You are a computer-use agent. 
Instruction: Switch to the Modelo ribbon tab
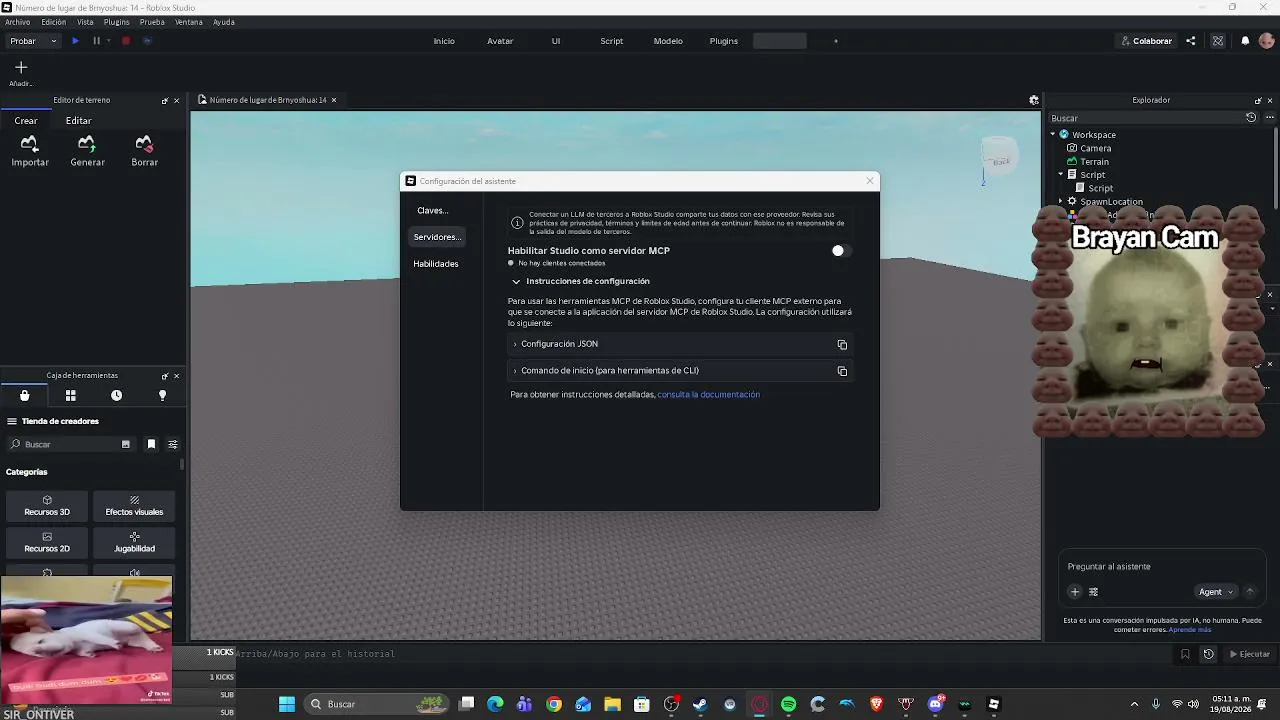[668, 41]
